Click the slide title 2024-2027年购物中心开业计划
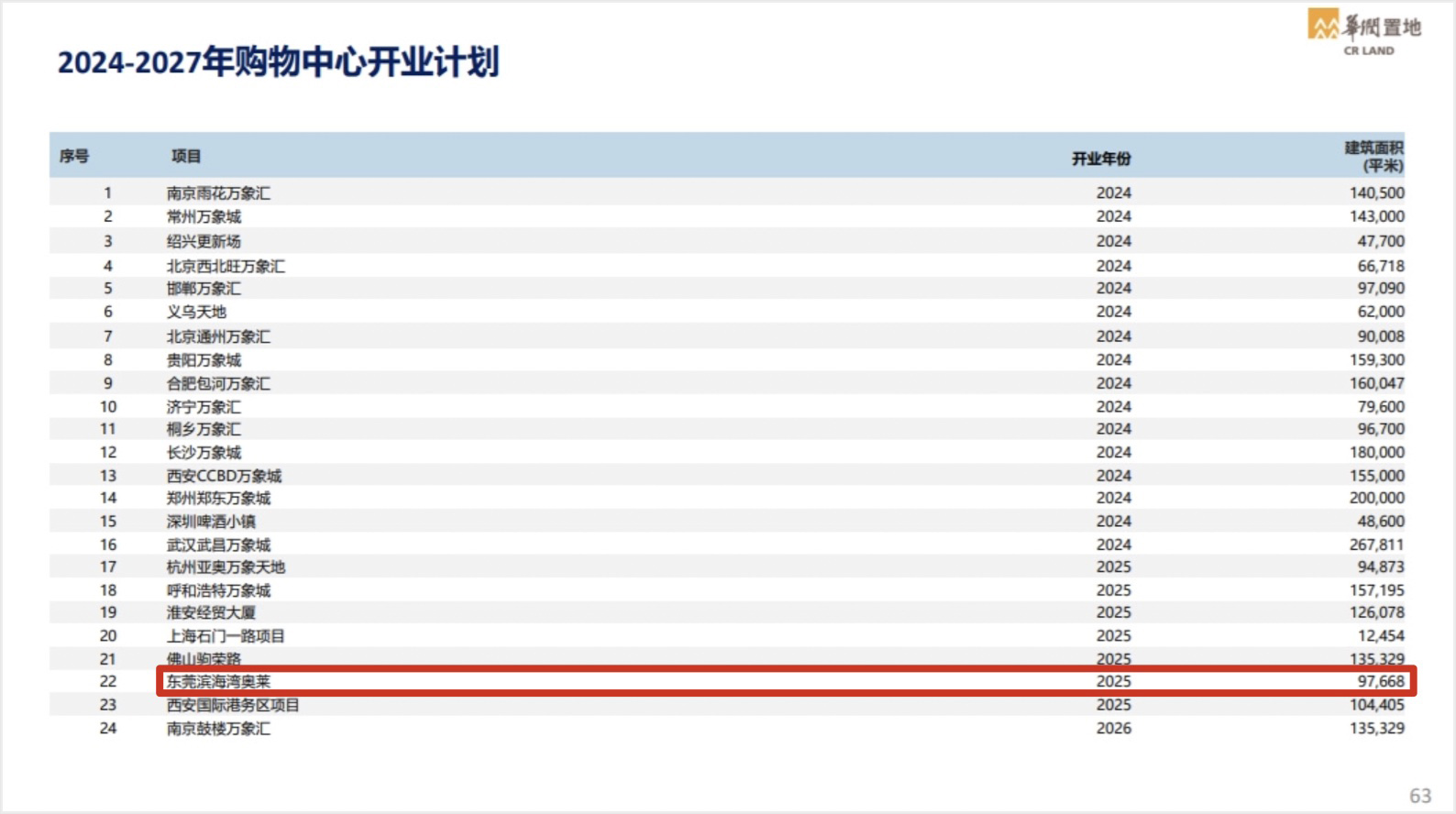Screen dimensions: 1456x814 coord(279,62)
